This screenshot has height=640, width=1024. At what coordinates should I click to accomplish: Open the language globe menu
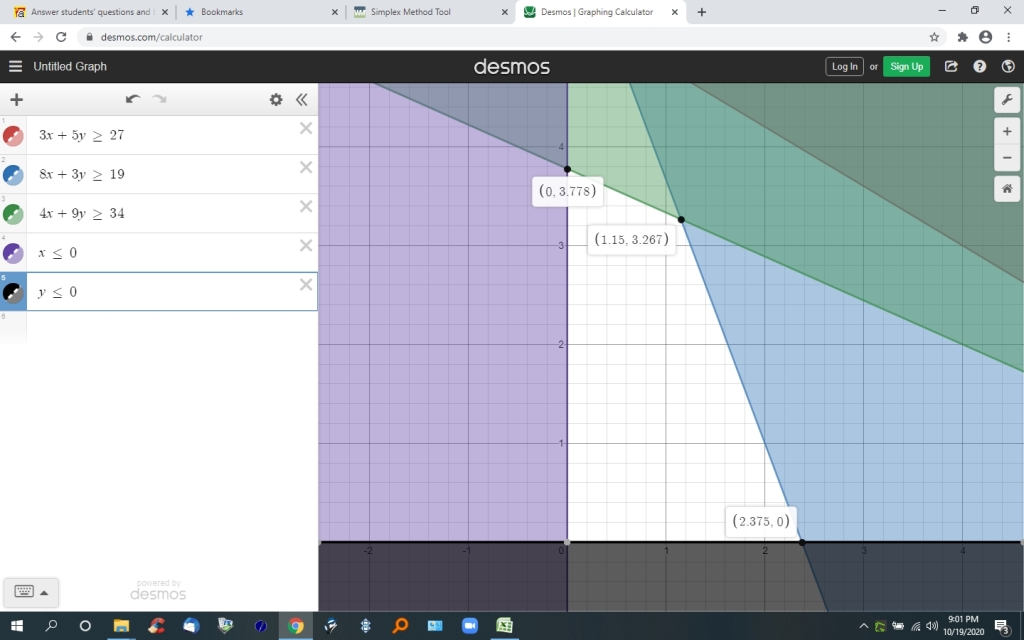pos(1008,67)
